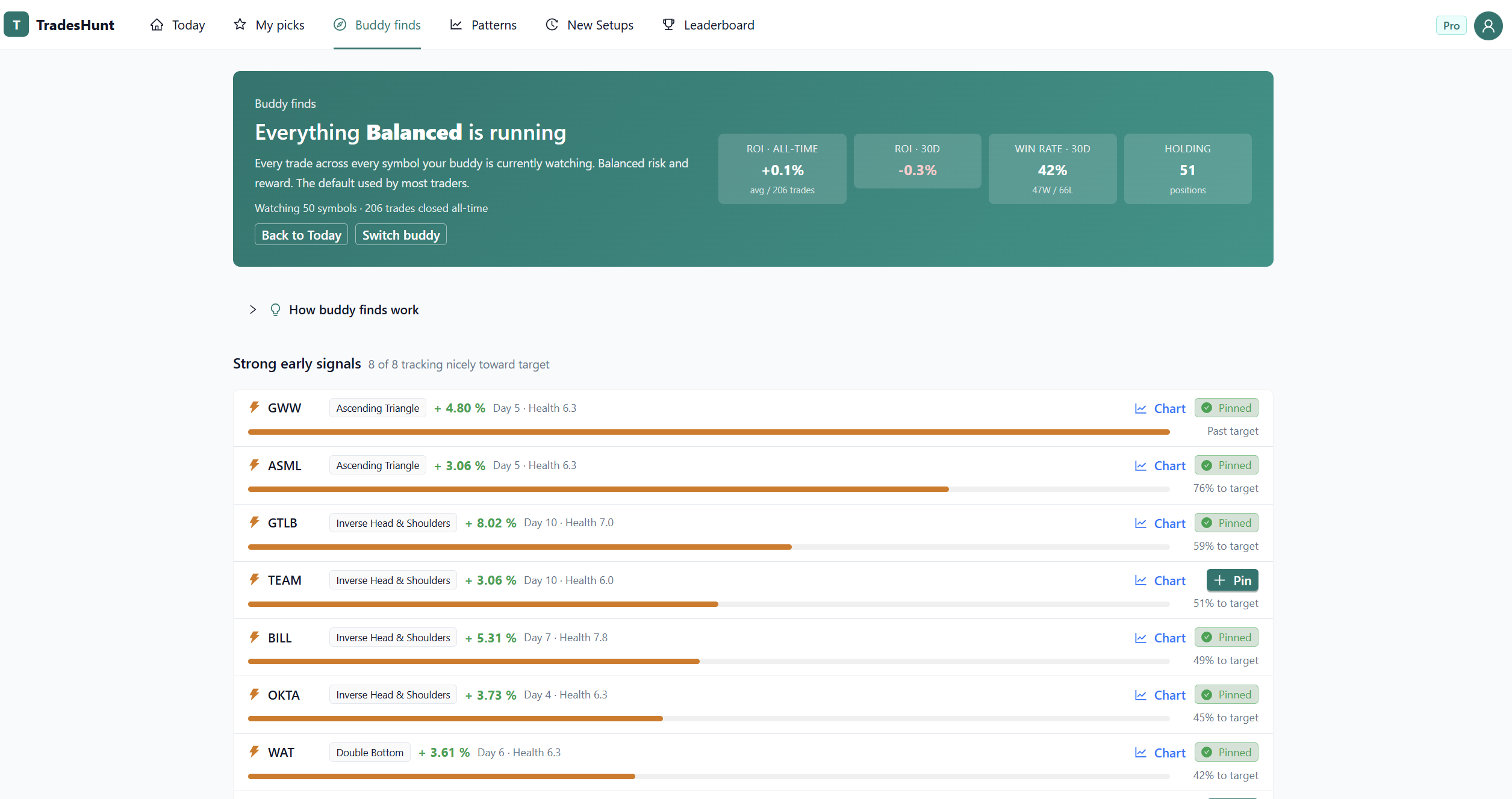Click the GTLB target progress bar
This screenshot has width=1512, height=799.
point(709,547)
